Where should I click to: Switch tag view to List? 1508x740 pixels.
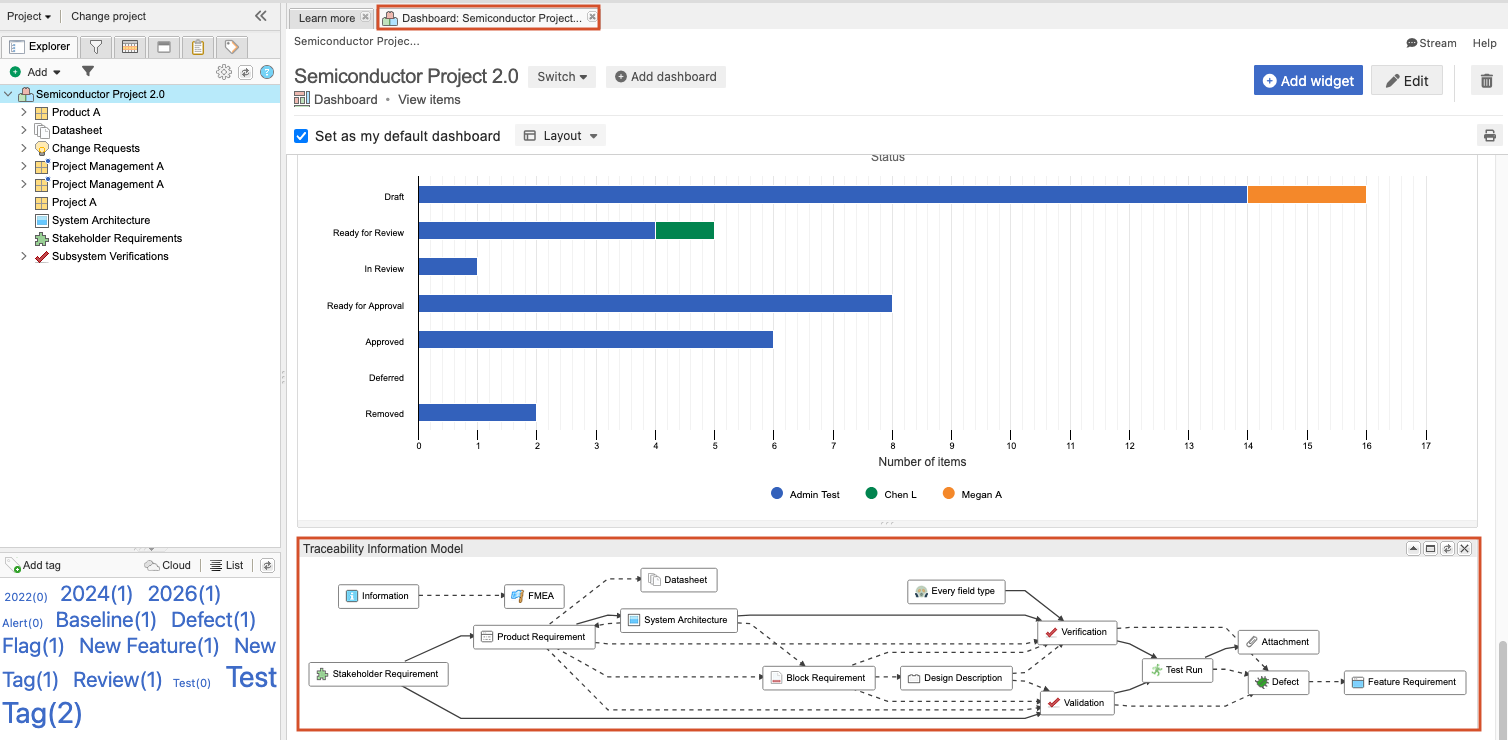[x=227, y=565]
